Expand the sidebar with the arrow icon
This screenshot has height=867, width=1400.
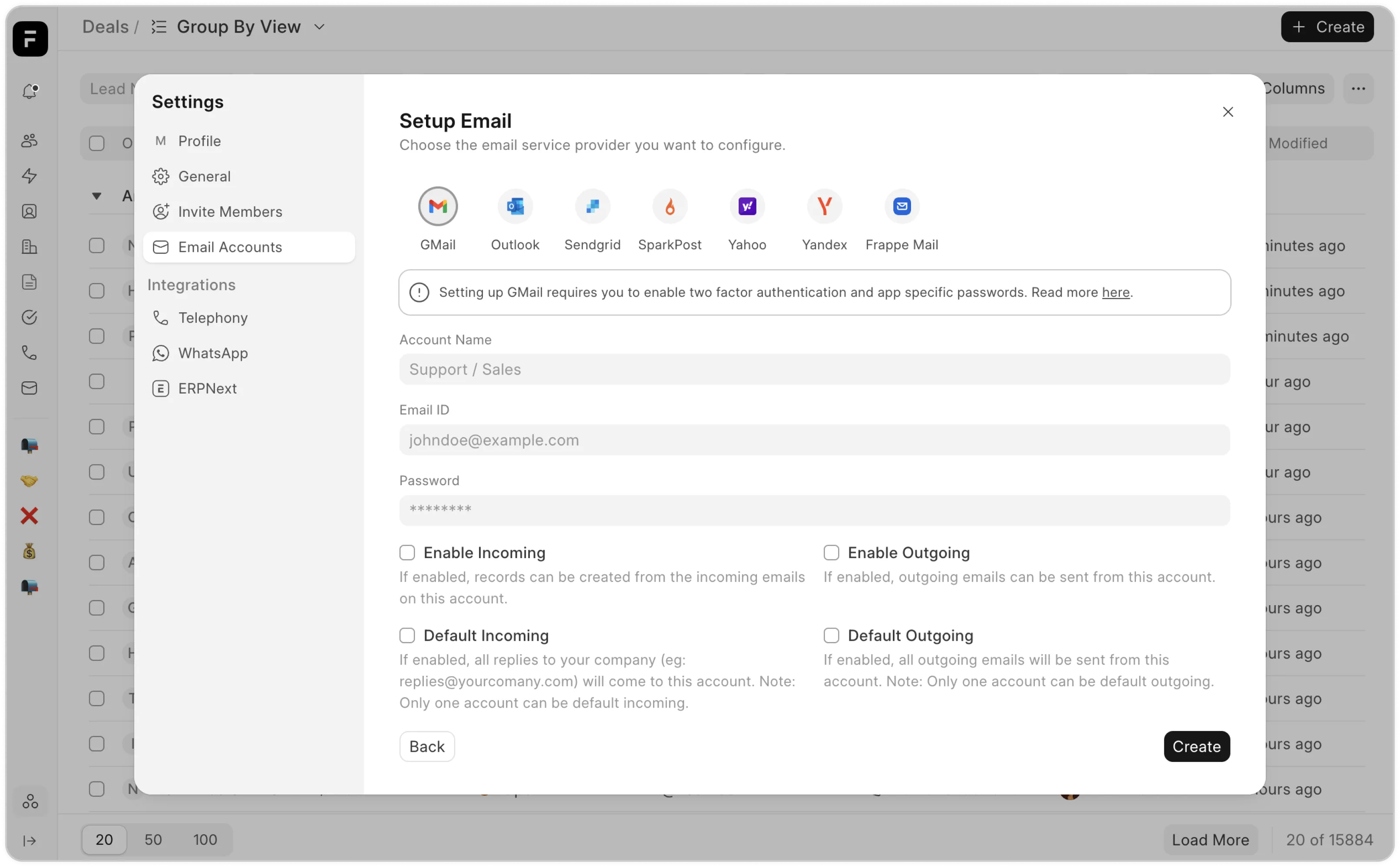(x=30, y=841)
